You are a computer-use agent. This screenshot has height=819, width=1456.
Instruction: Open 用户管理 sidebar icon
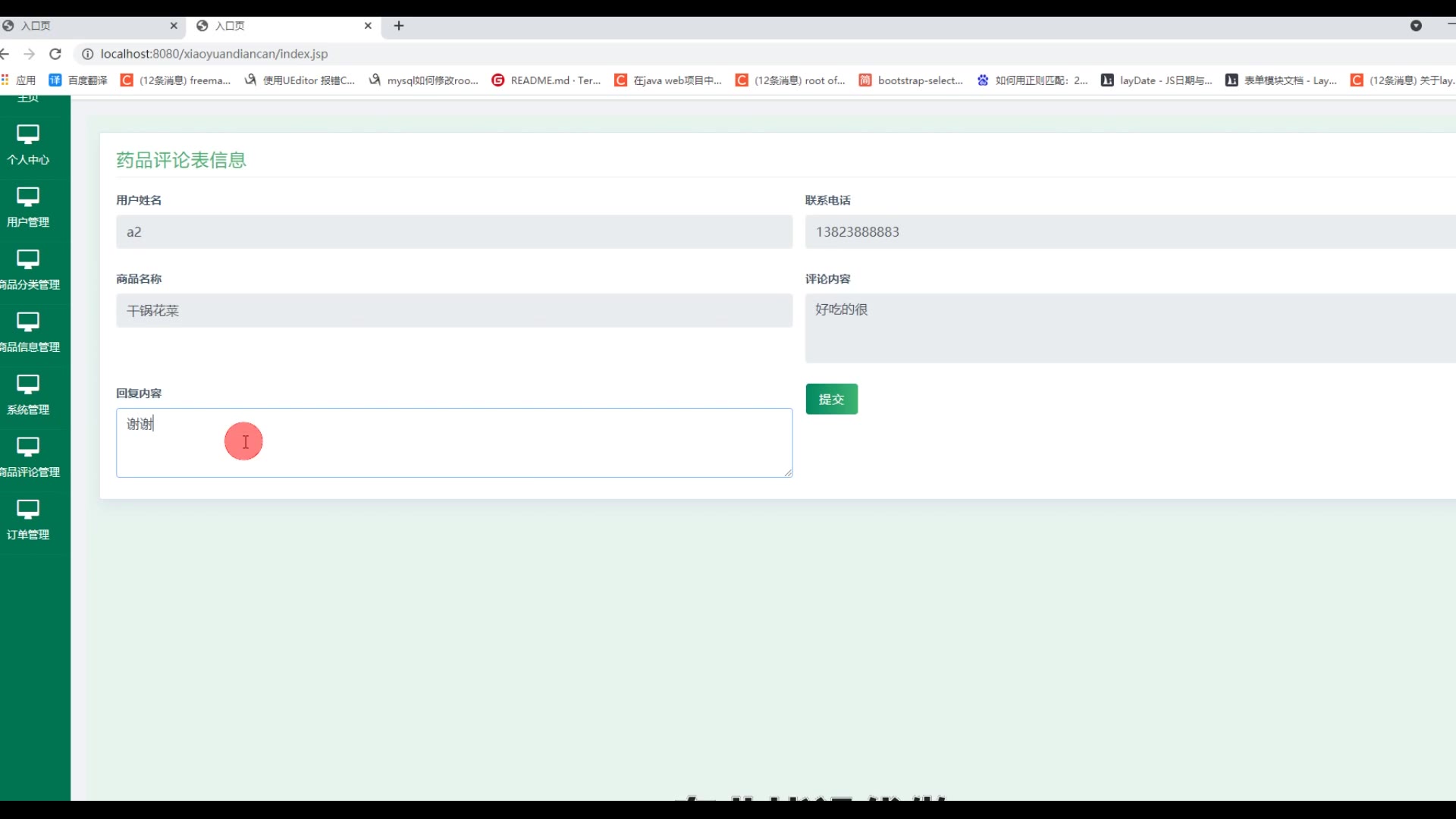point(28,196)
